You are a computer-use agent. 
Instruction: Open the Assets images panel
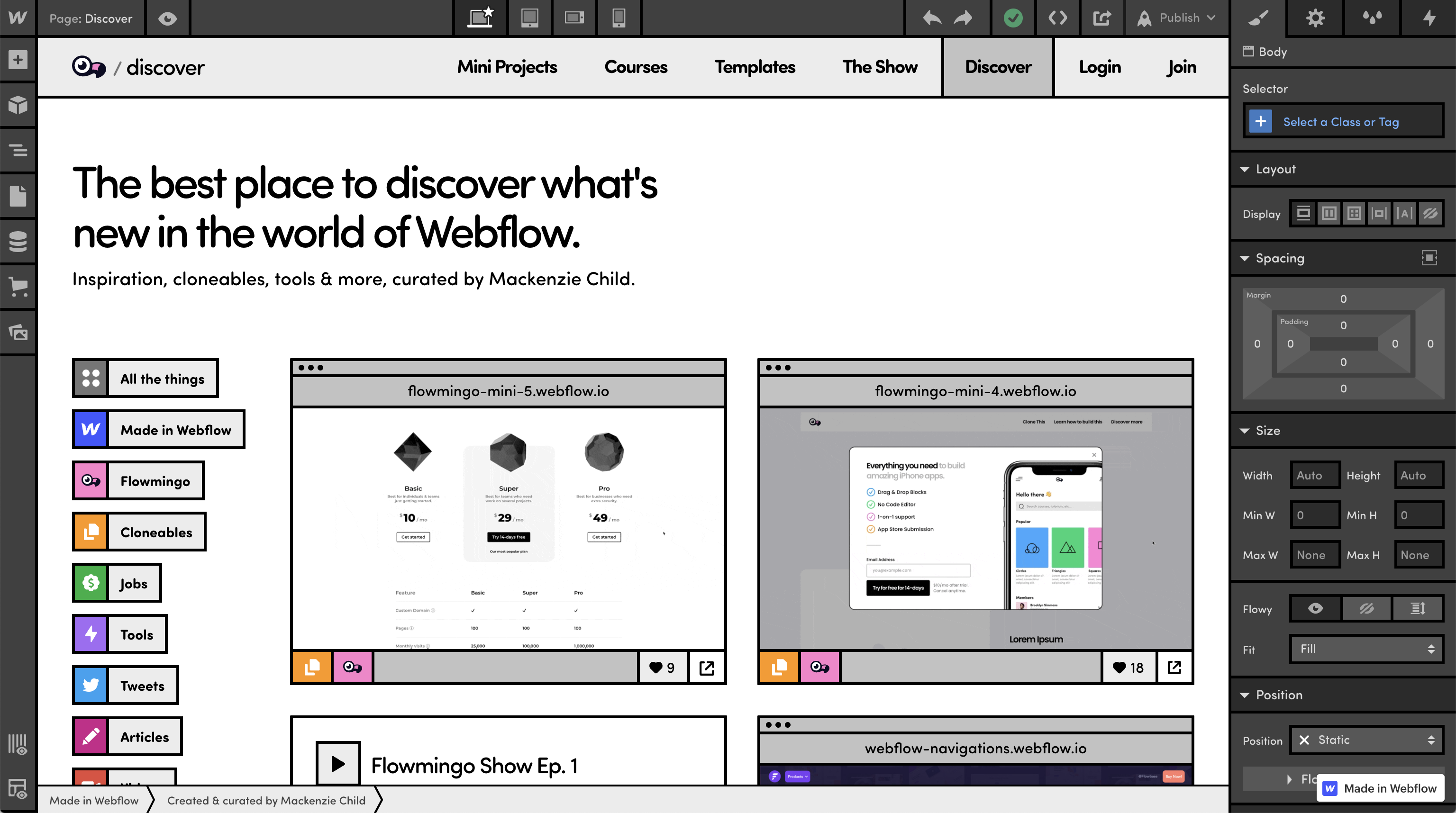(x=18, y=332)
